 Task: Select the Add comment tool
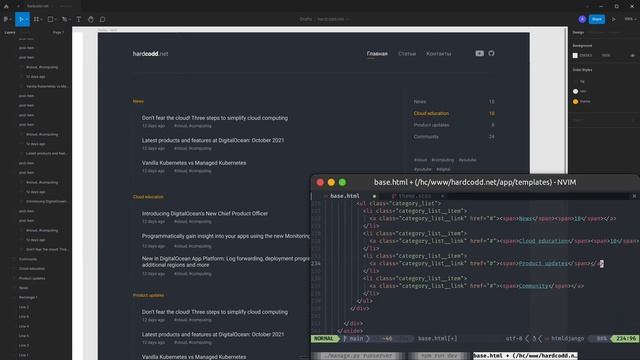(102, 19)
